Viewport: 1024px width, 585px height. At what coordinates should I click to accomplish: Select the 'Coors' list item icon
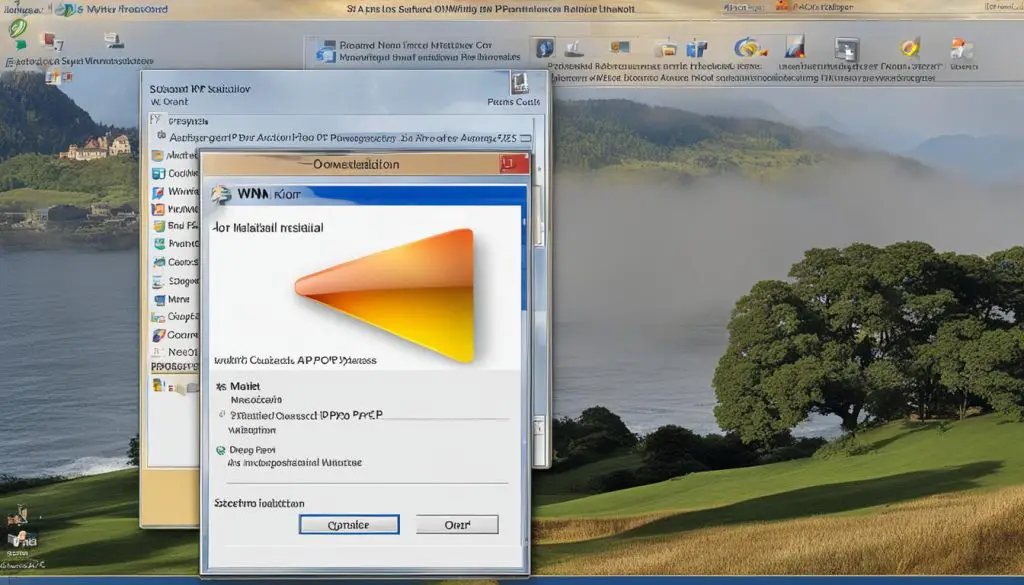click(159, 262)
